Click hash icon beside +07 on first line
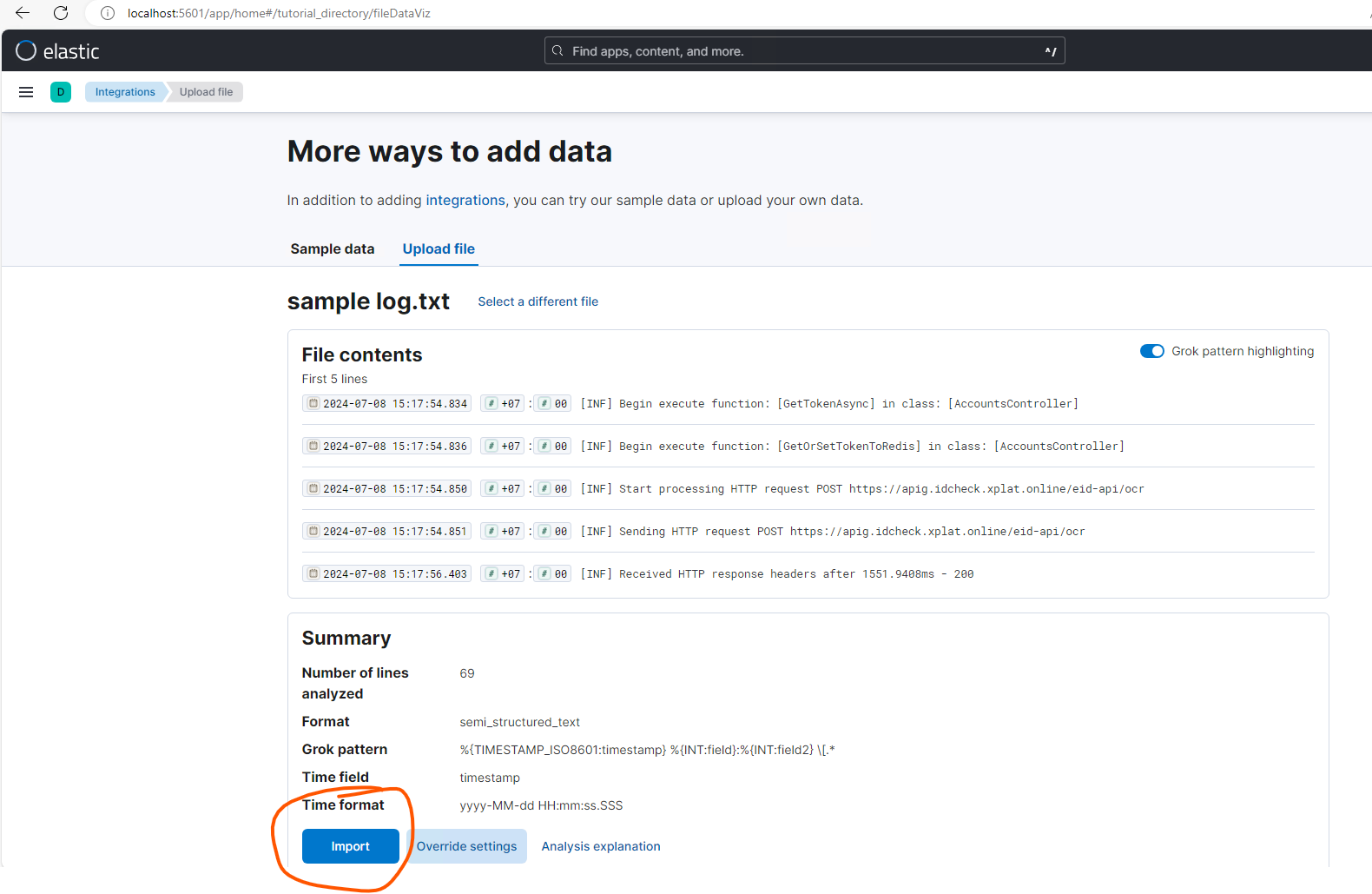1372x894 pixels. [x=491, y=403]
